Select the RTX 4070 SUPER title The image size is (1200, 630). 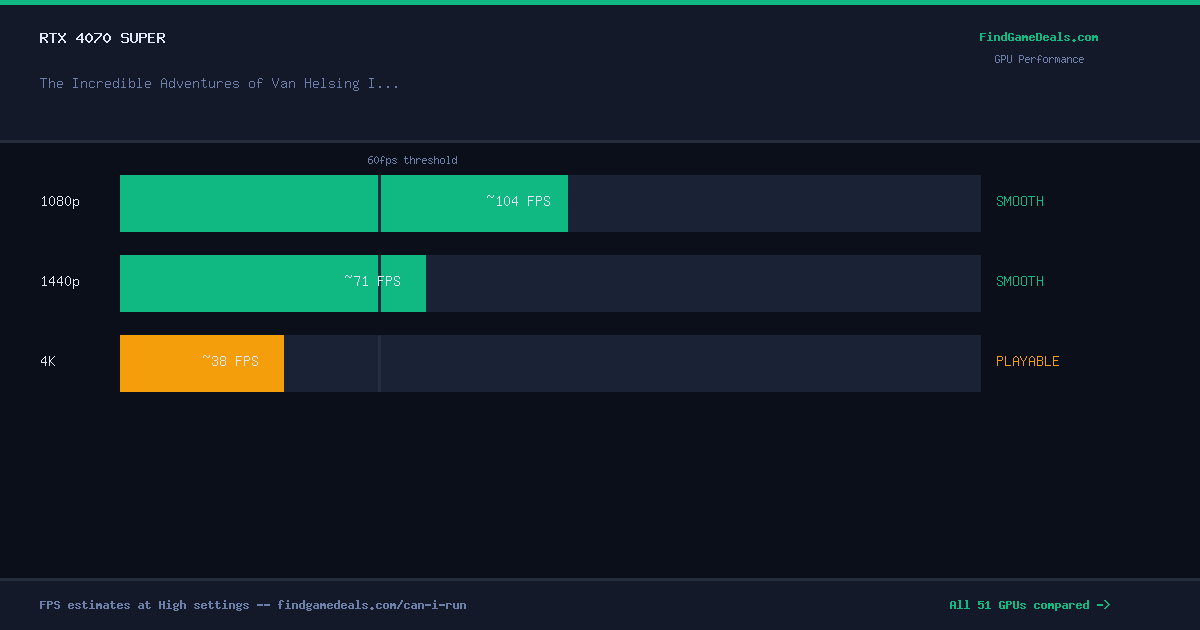(x=103, y=38)
